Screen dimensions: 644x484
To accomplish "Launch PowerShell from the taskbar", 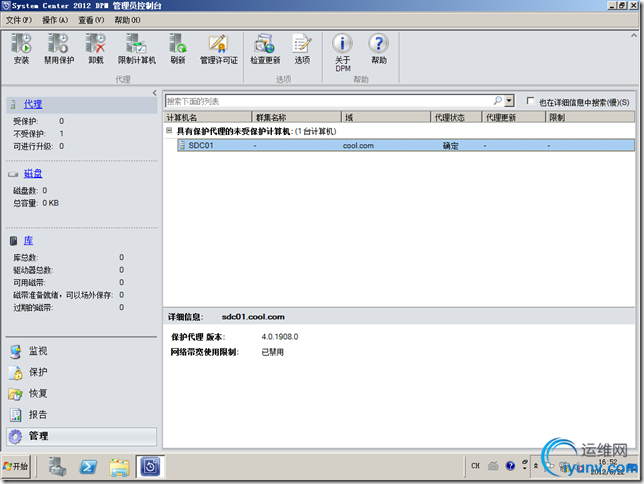I will (88, 467).
